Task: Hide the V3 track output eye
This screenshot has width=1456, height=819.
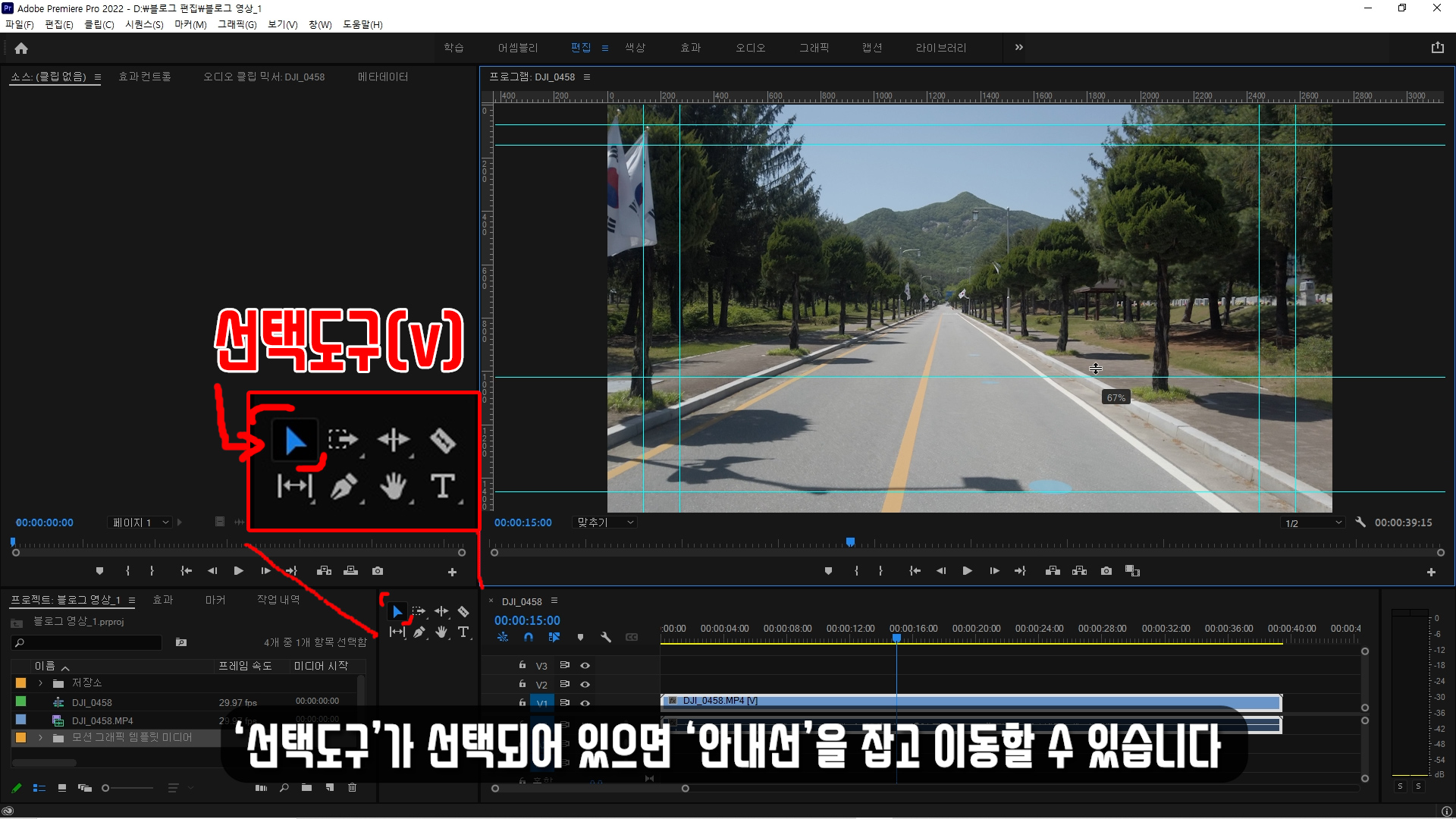Action: pos(585,665)
